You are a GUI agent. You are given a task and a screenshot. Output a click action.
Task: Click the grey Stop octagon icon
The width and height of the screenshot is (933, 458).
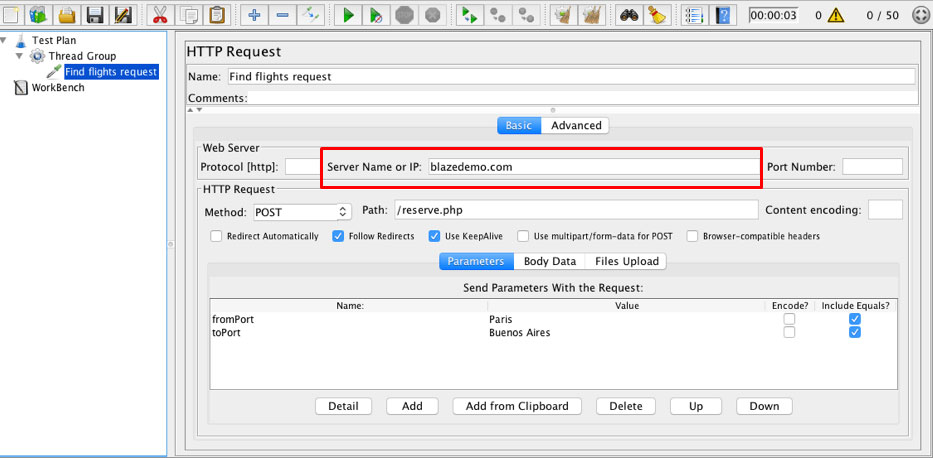pyautogui.click(x=405, y=14)
